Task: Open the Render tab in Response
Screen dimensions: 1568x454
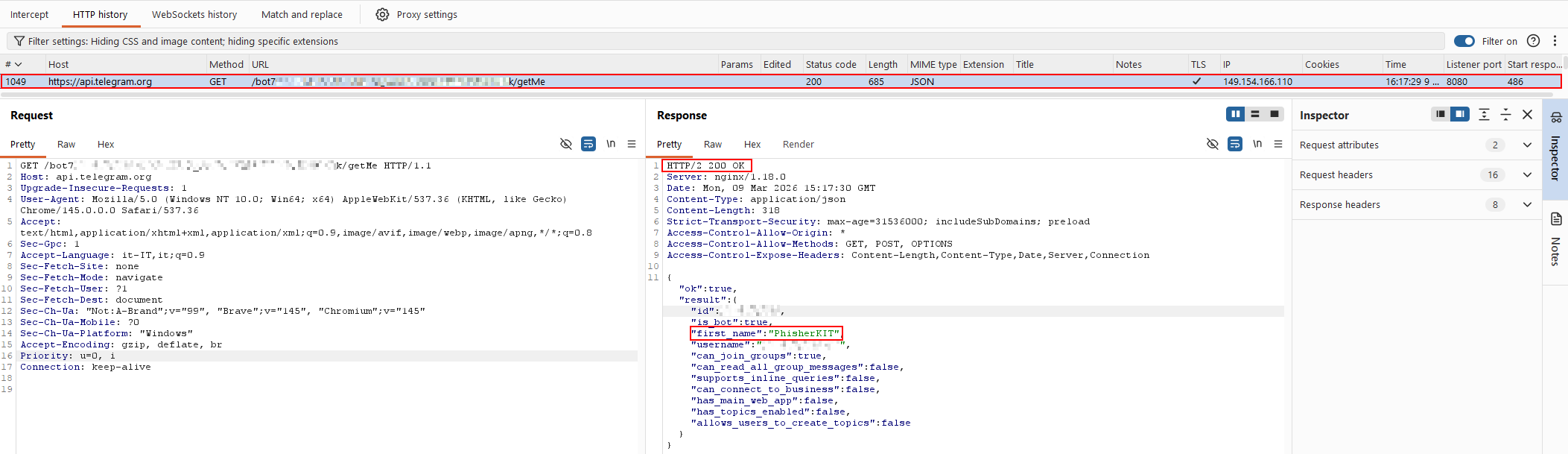Action: point(798,144)
